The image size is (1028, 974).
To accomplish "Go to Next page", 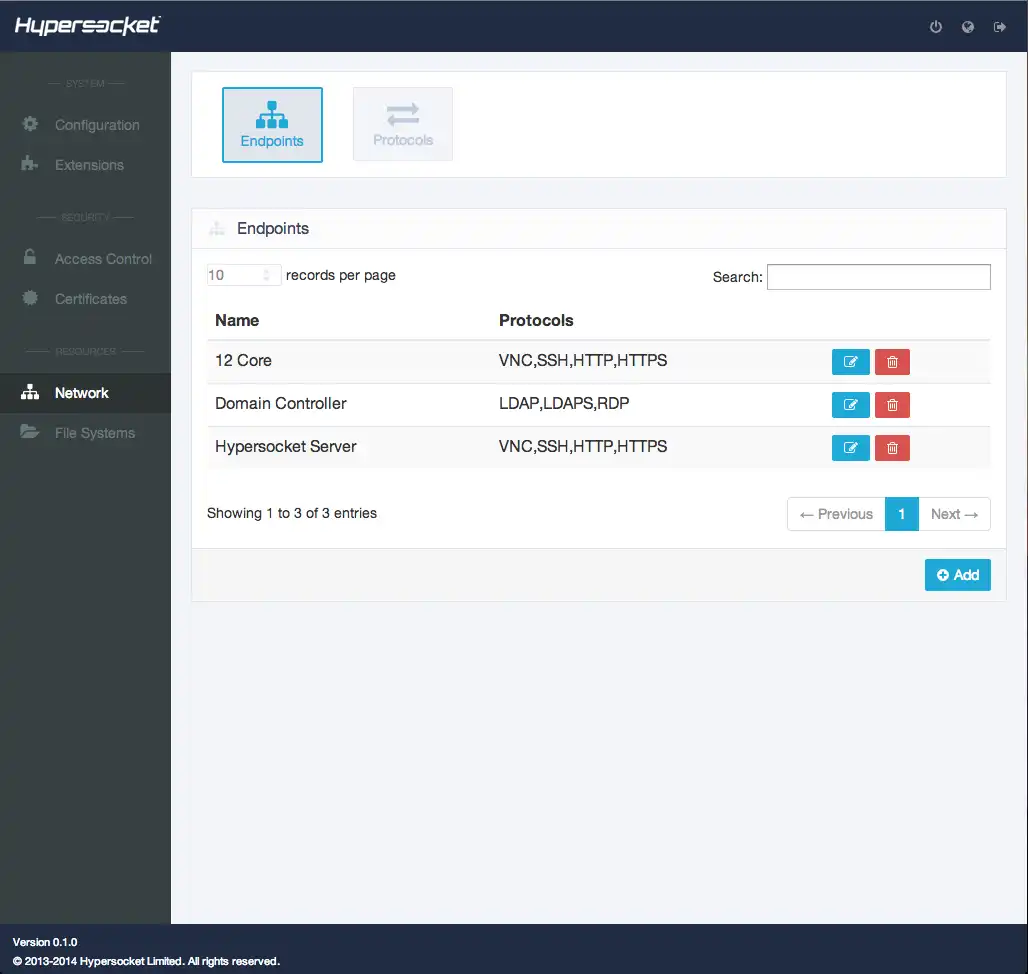I will click(954, 515).
